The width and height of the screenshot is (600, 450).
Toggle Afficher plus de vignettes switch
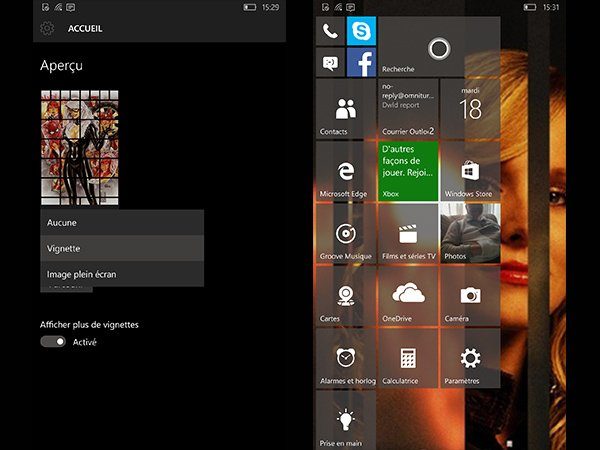(53, 342)
